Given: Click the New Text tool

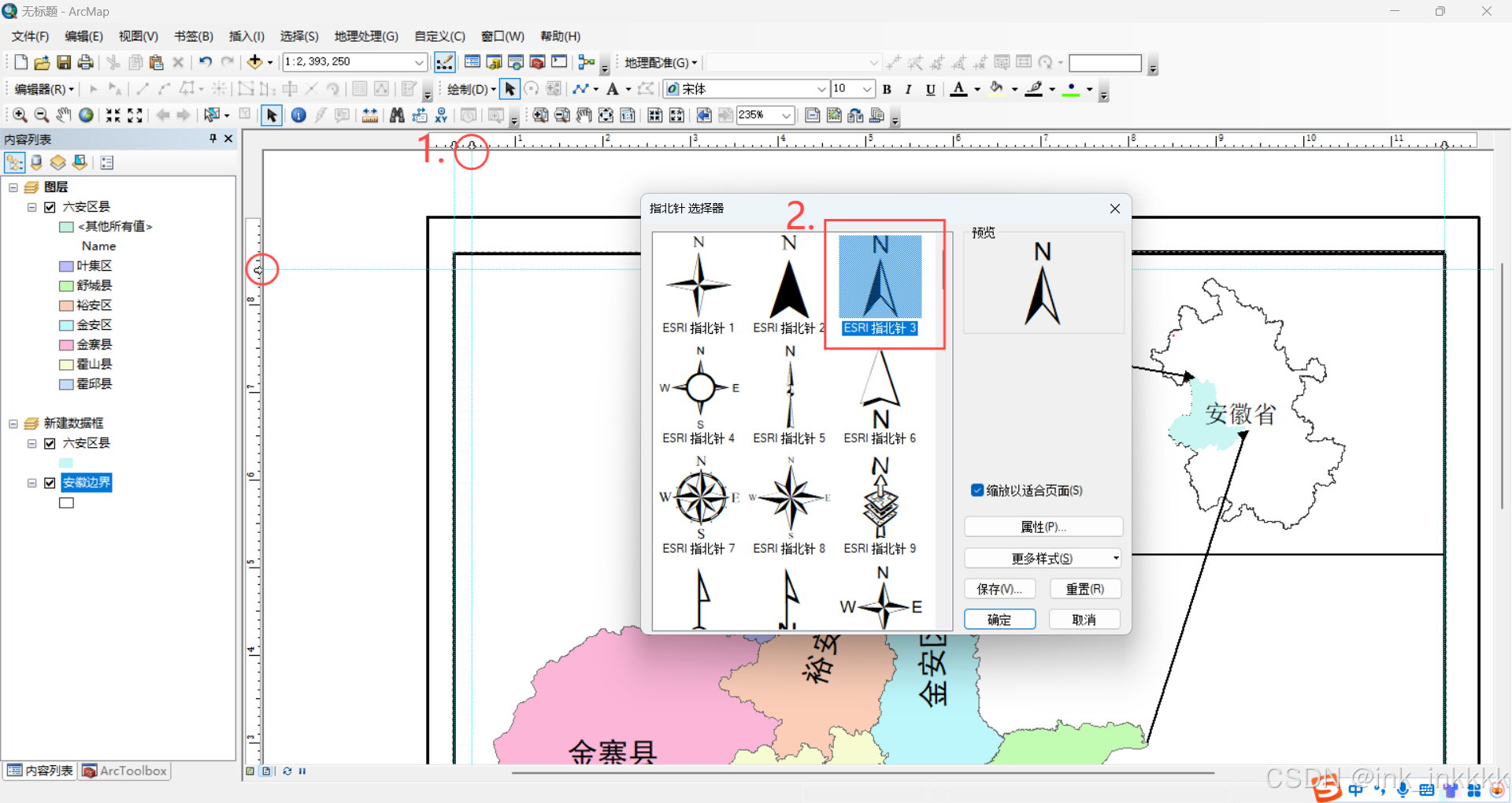Looking at the screenshot, I should 613,89.
